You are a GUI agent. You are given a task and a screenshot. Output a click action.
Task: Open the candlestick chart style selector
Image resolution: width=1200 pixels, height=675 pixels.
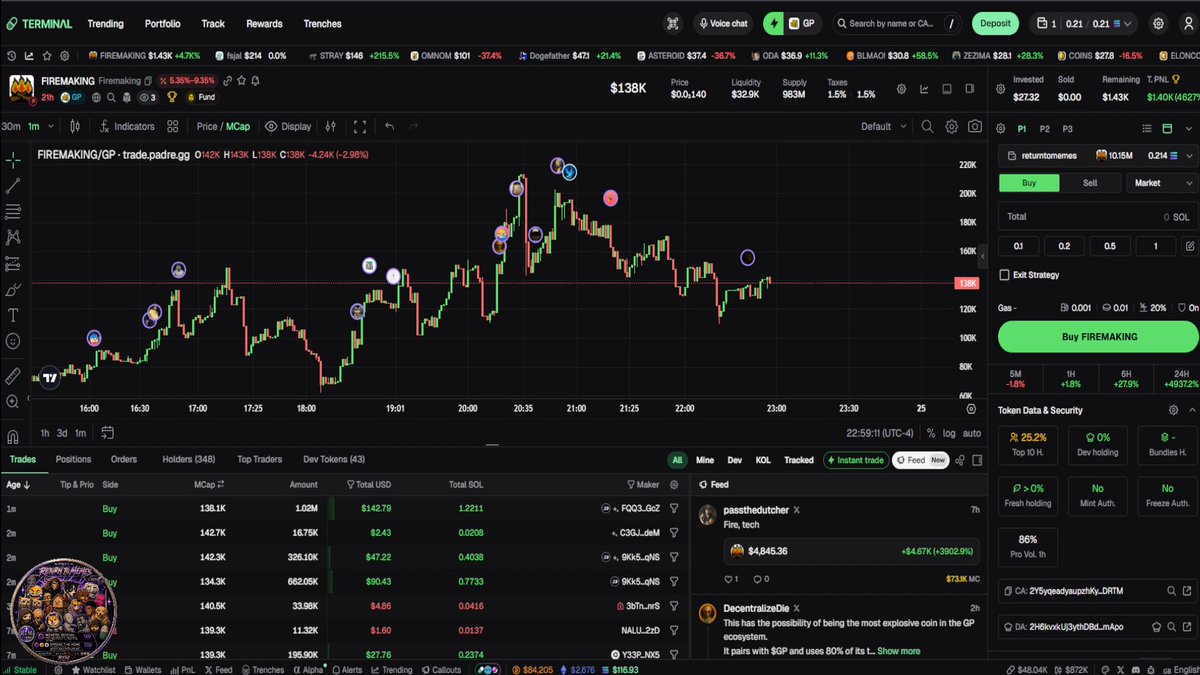coord(75,127)
